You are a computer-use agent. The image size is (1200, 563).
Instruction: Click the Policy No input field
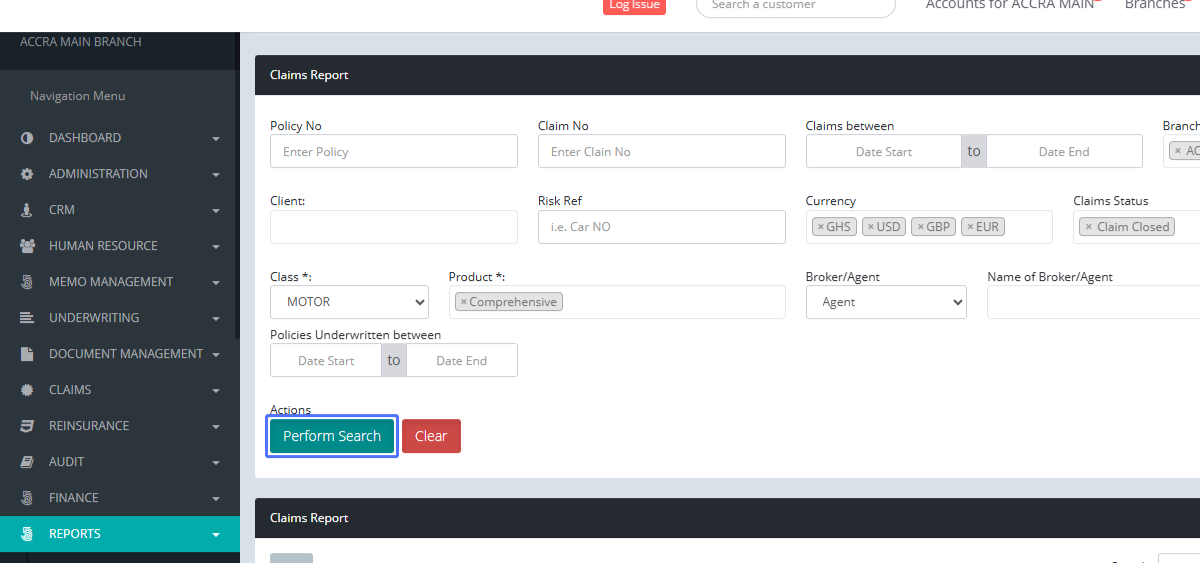click(x=393, y=152)
